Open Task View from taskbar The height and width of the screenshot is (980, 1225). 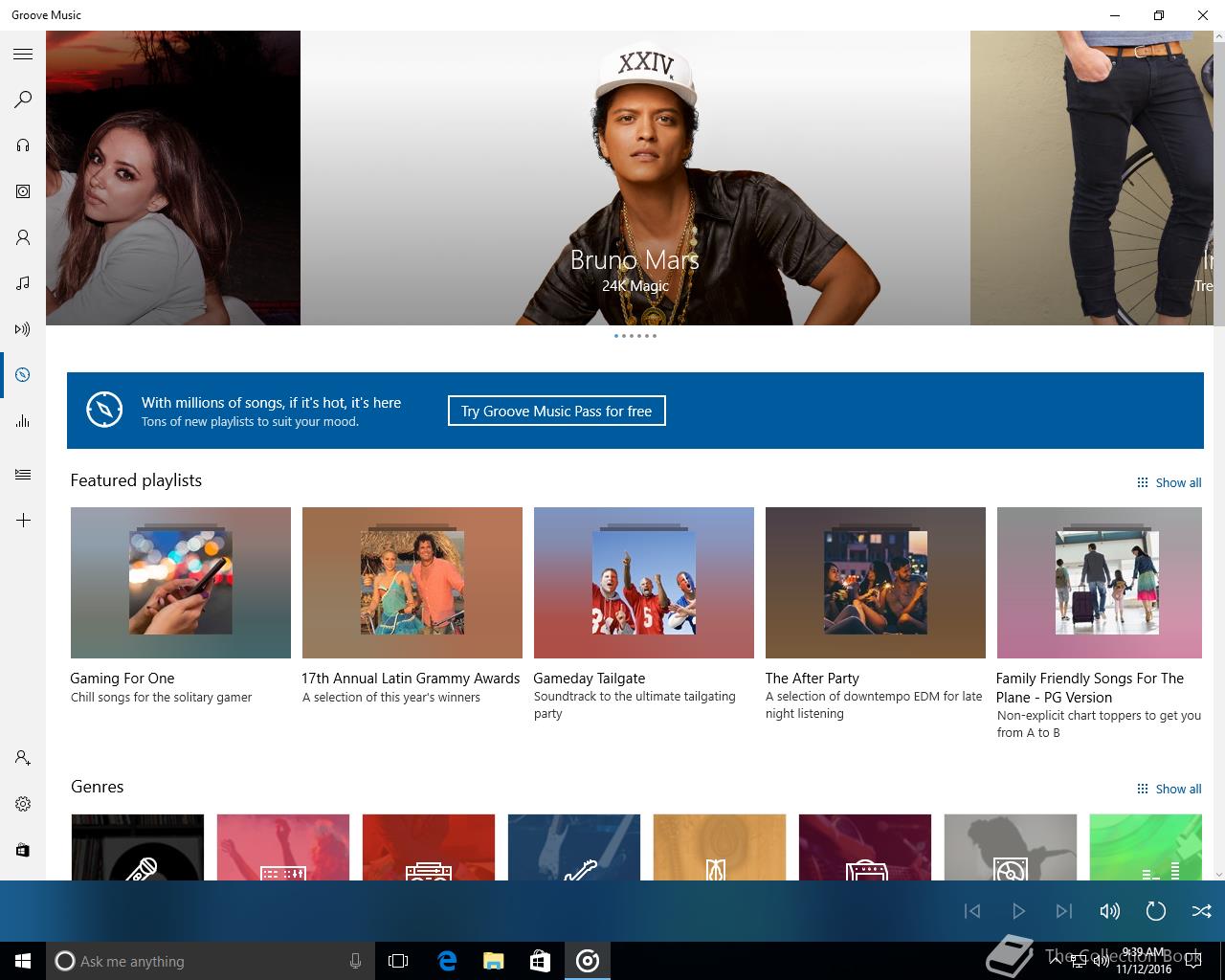click(x=398, y=961)
